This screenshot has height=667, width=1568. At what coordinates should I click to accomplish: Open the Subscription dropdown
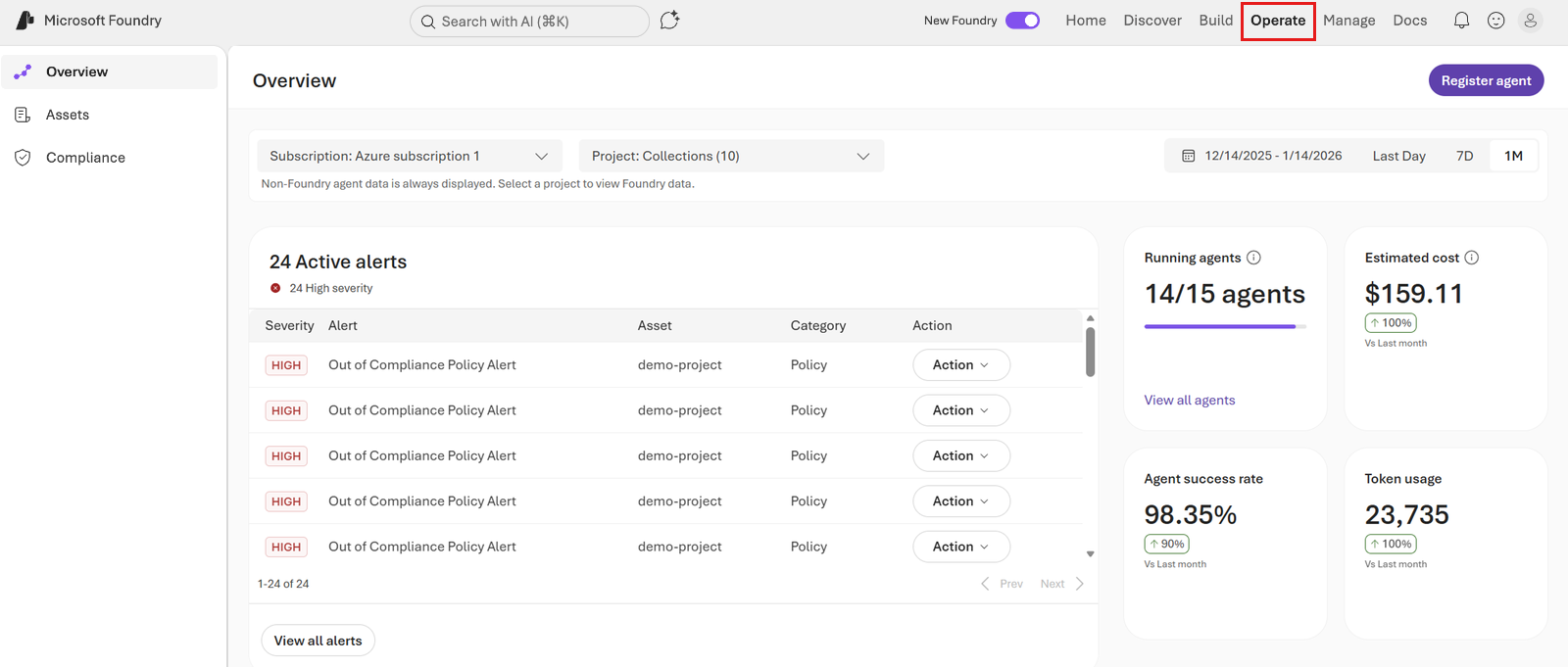(410, 156)
